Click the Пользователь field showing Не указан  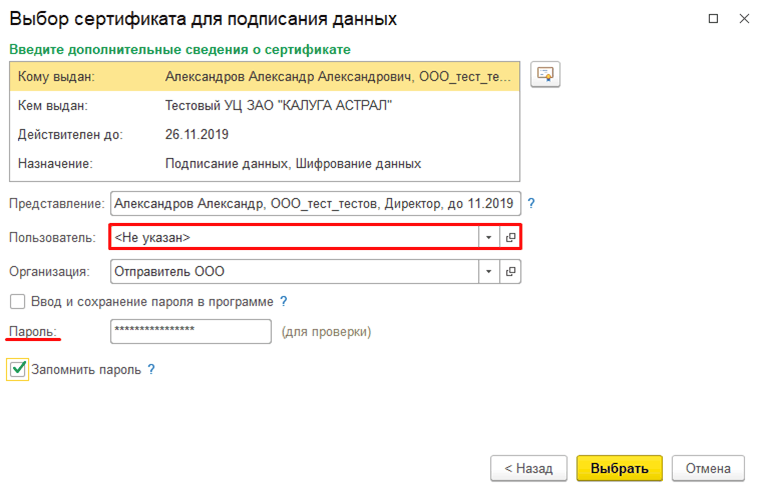(x=293, y=237)
